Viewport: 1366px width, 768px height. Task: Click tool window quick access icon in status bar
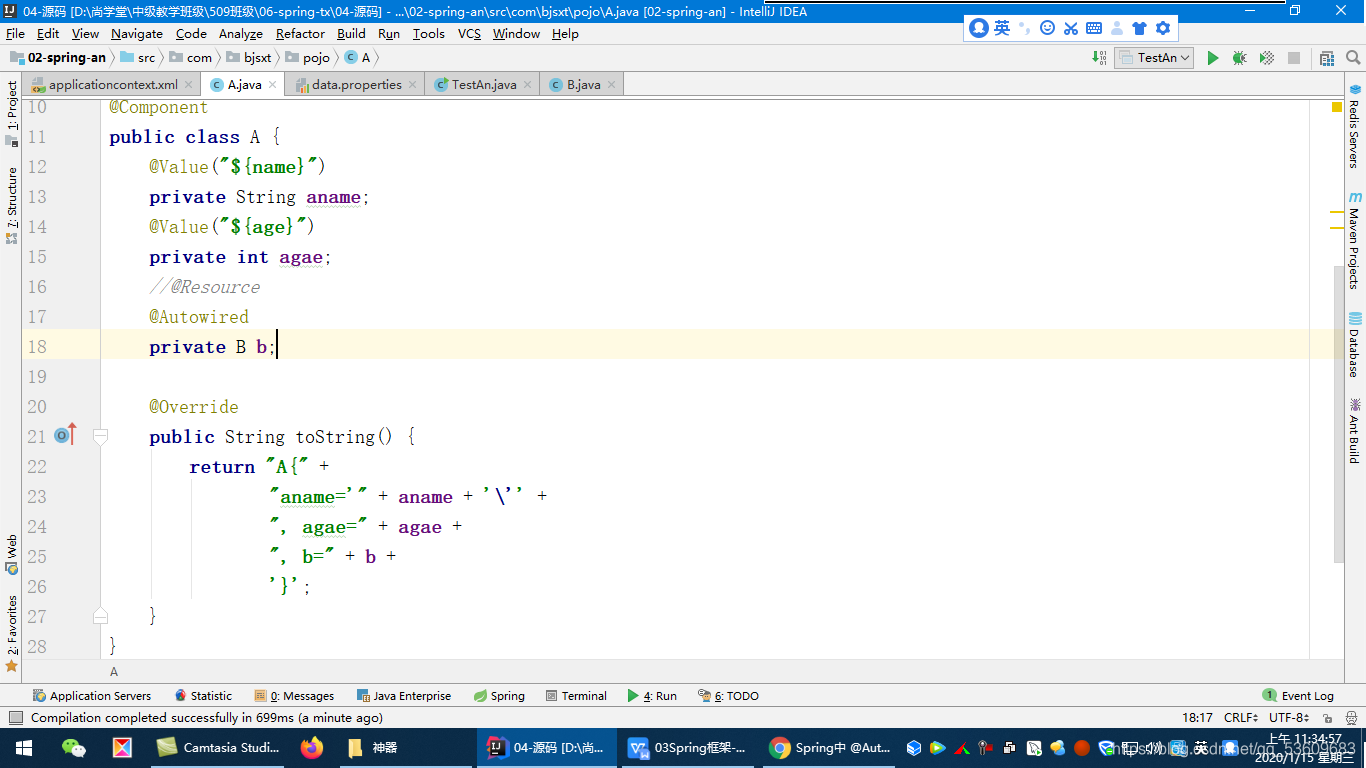point(15,717)
